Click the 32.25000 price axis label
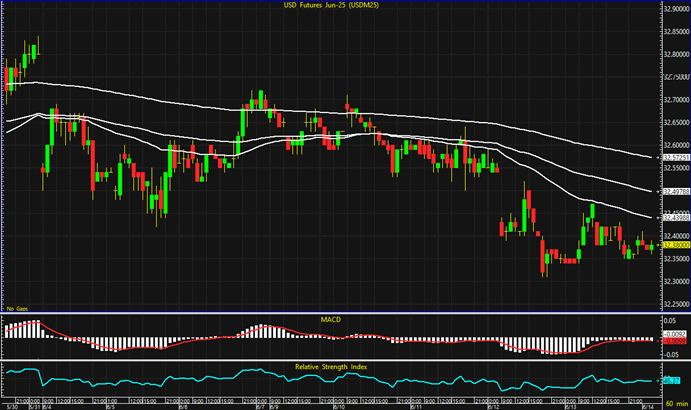 pyautogui.click(x=676, y=305)
